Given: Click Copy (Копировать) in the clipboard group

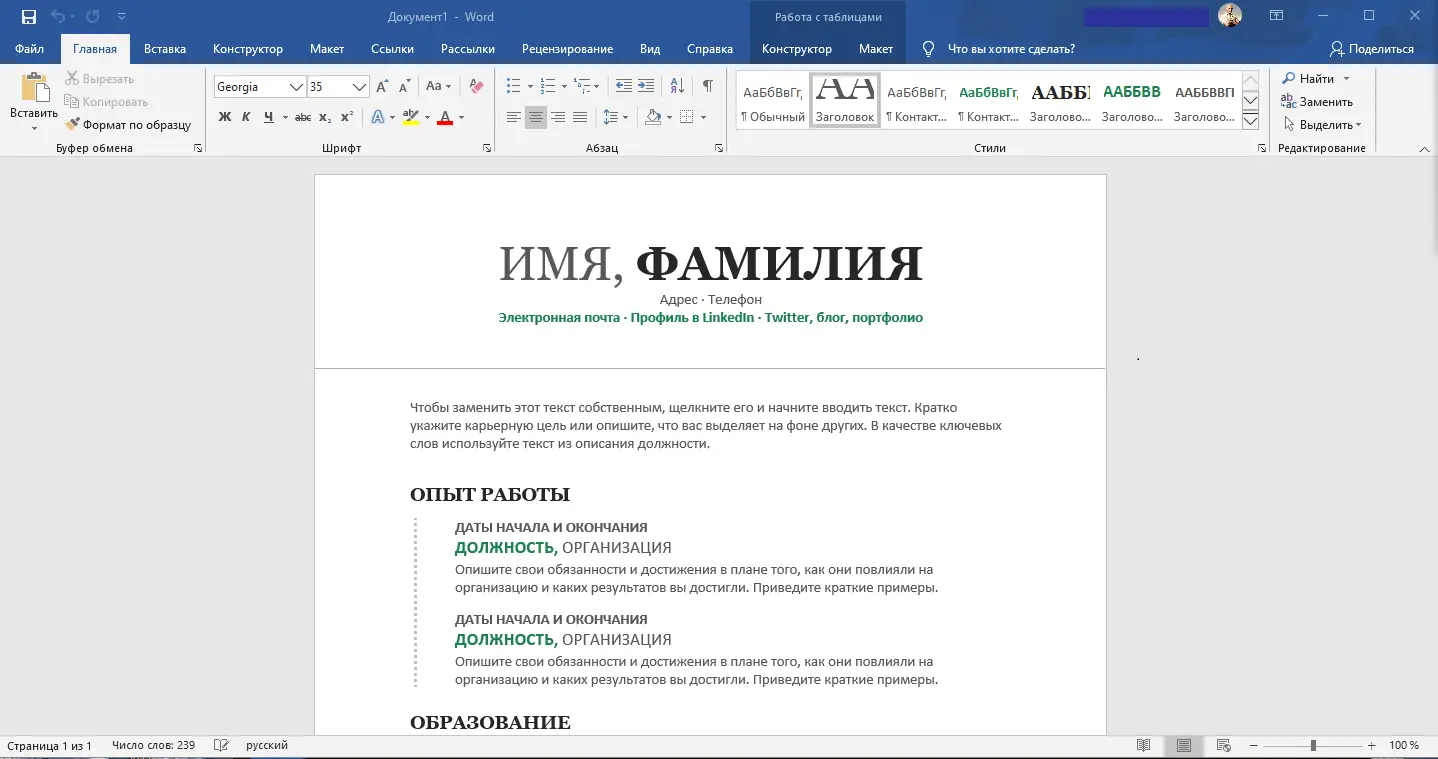Looking at the screenshot, I should point(106,102).
